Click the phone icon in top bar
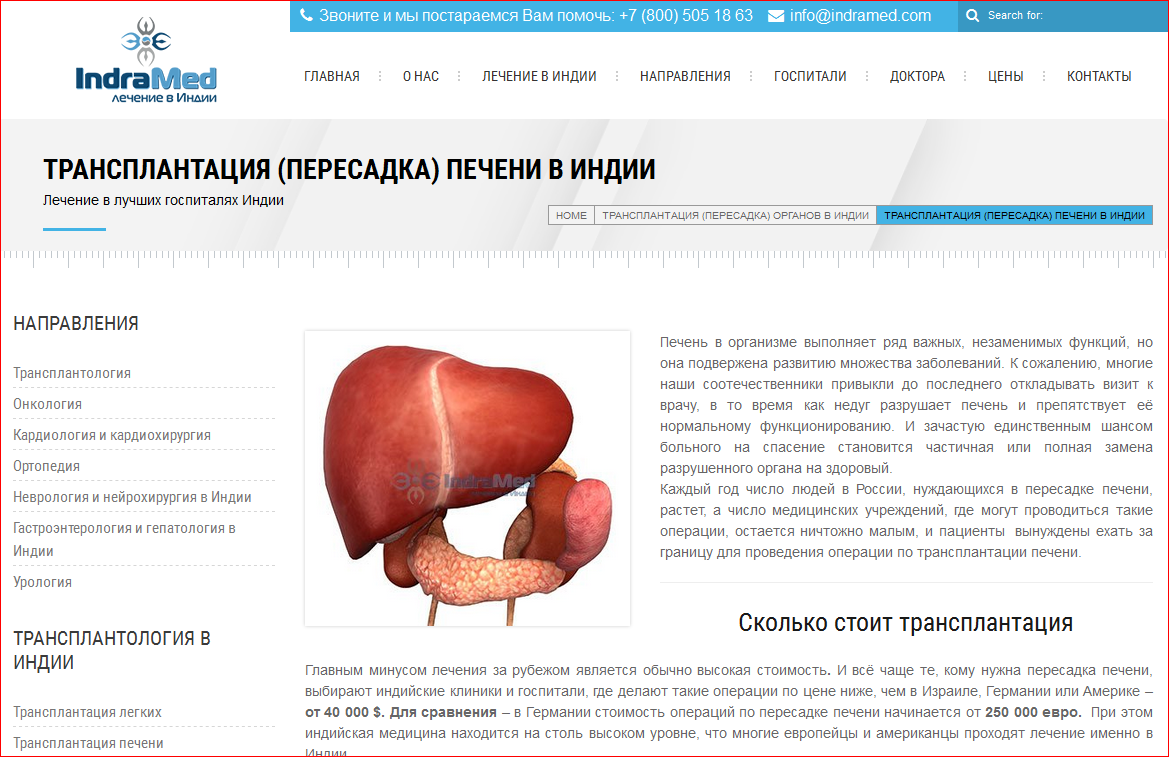The height and width of the screenshot is (757, 1169). (x=306, y=16)
